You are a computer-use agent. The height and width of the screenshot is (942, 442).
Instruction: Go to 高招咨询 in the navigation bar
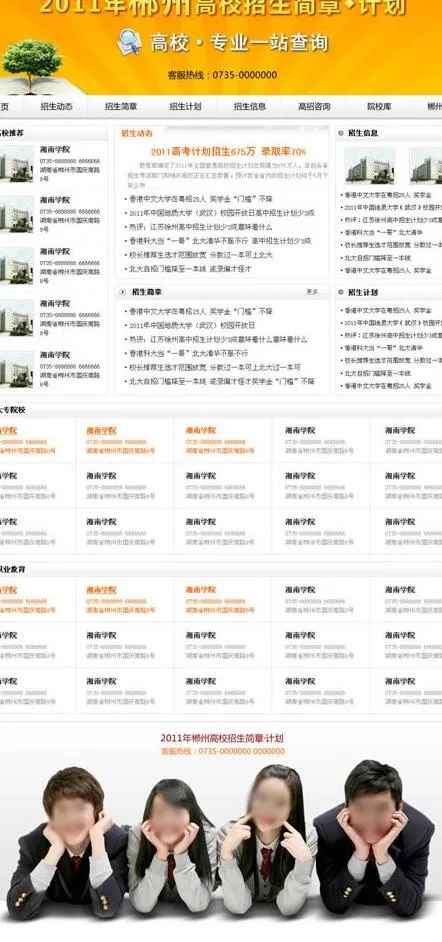314,106
